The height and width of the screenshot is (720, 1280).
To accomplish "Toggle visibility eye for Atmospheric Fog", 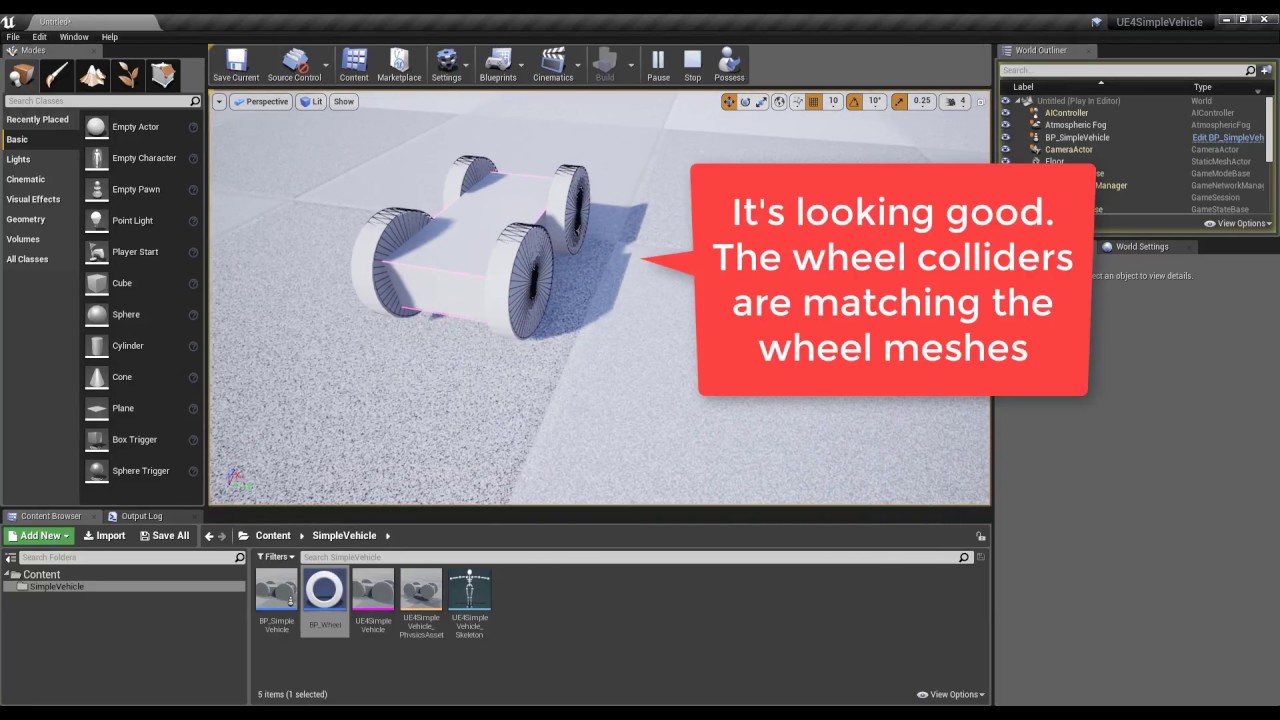I will (x=1005, y=125).
